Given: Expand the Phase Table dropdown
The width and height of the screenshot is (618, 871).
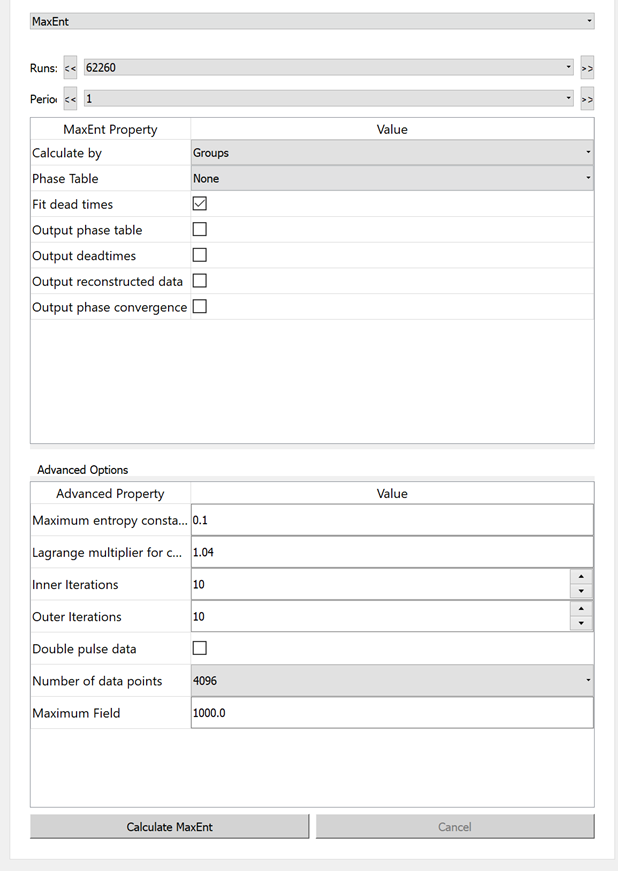Looking at the screenshot, I should tap(391, 179).
